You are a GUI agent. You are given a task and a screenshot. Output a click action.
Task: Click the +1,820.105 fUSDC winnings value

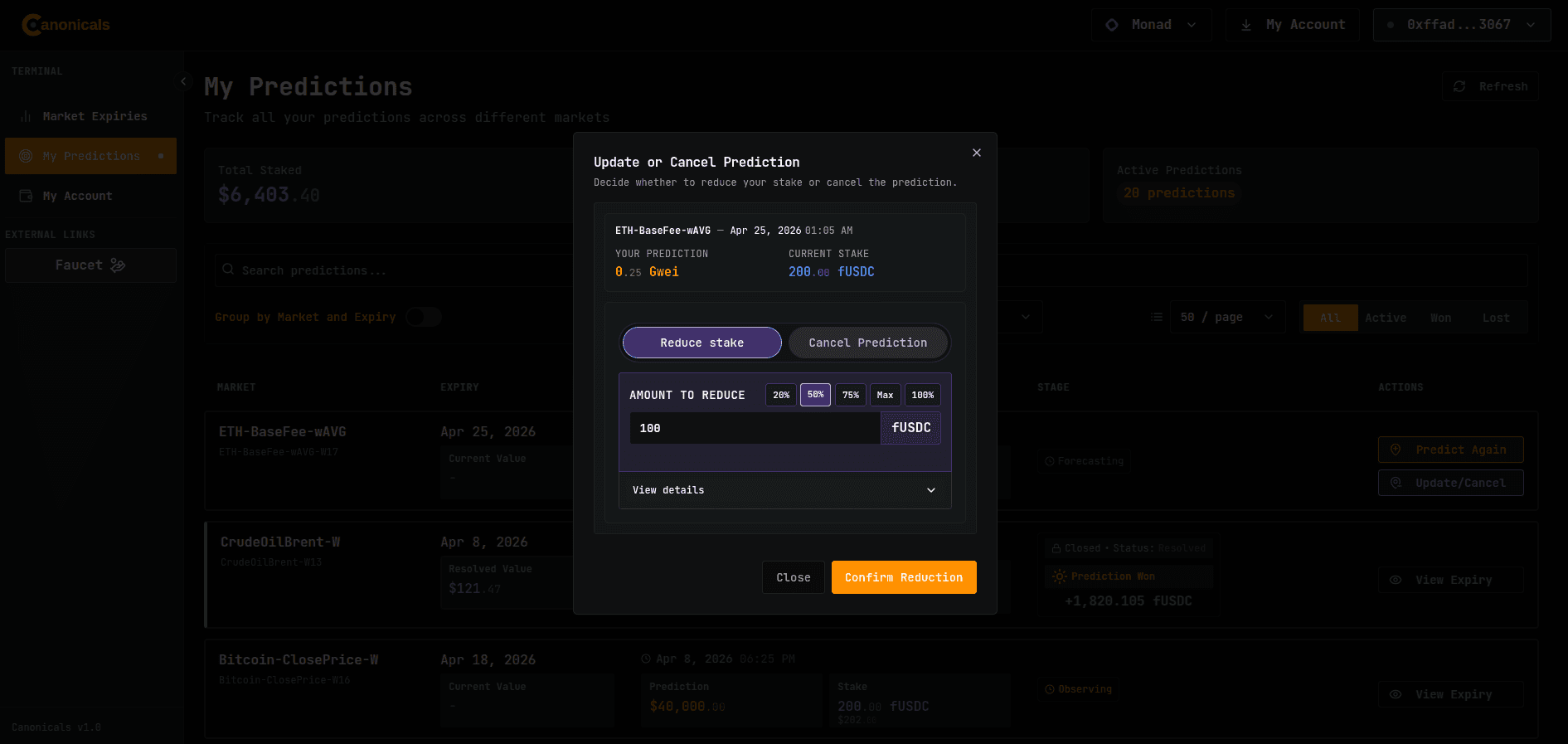[x=1129, y=601]
